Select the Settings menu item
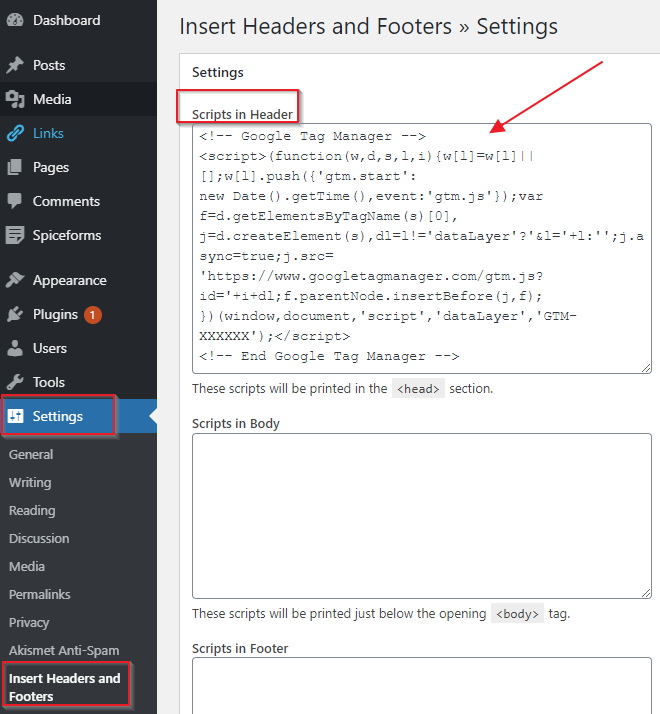 (78, 416)
